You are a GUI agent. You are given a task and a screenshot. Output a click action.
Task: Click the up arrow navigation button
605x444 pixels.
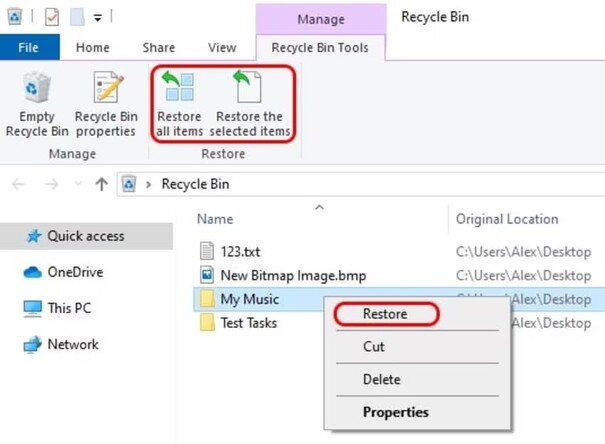pyautogui.click(x=101, y=184)
